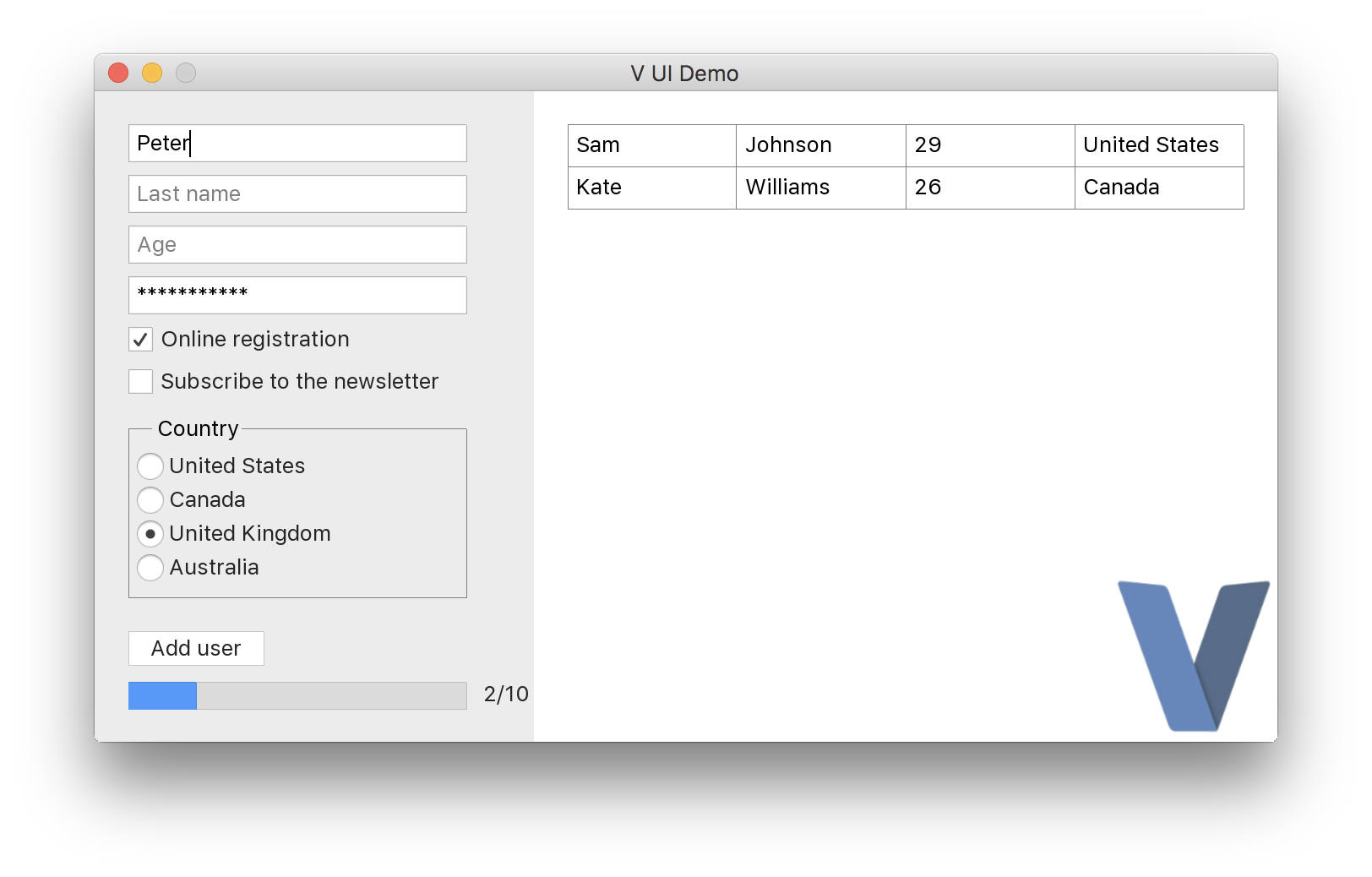Click Kate's Canada table cell
Screen dimensions: 1372x877
click(1158, 188)
